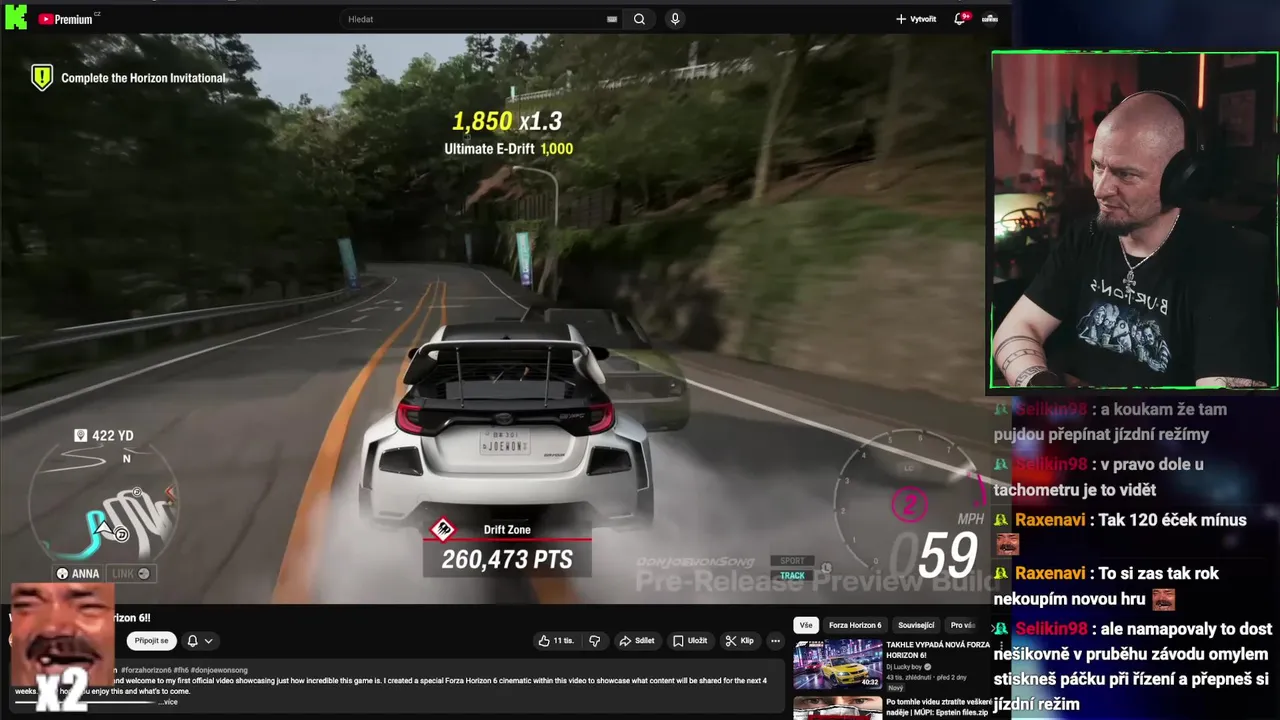The image size is (1280, 720).
Task: Click Selikin98's 'v pravo dole u' chat message
Action: pyautogui.click(x=1098, y=477)
